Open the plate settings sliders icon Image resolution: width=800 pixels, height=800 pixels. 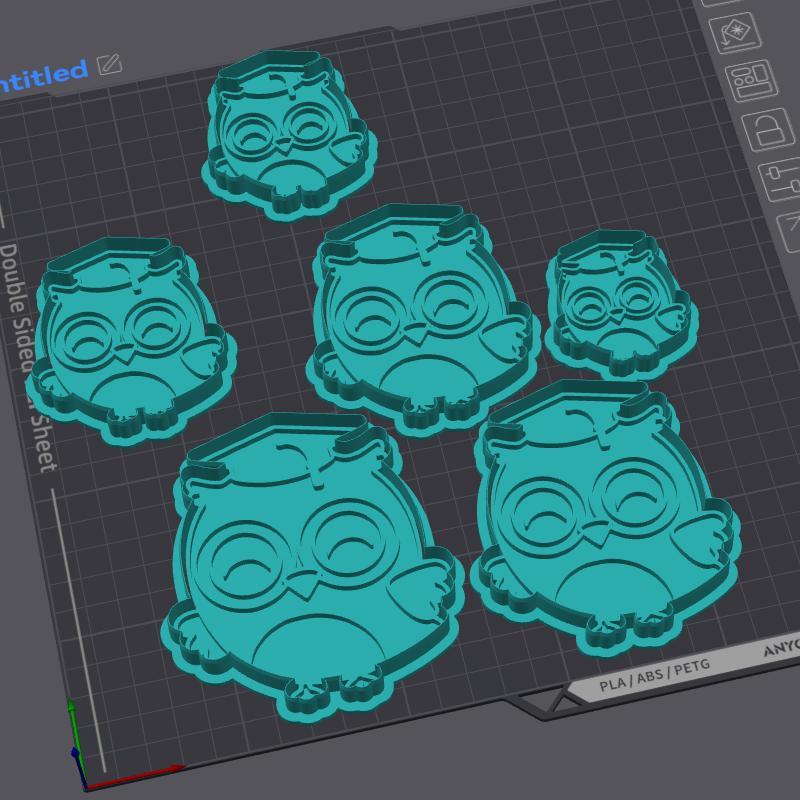point(782,179)
